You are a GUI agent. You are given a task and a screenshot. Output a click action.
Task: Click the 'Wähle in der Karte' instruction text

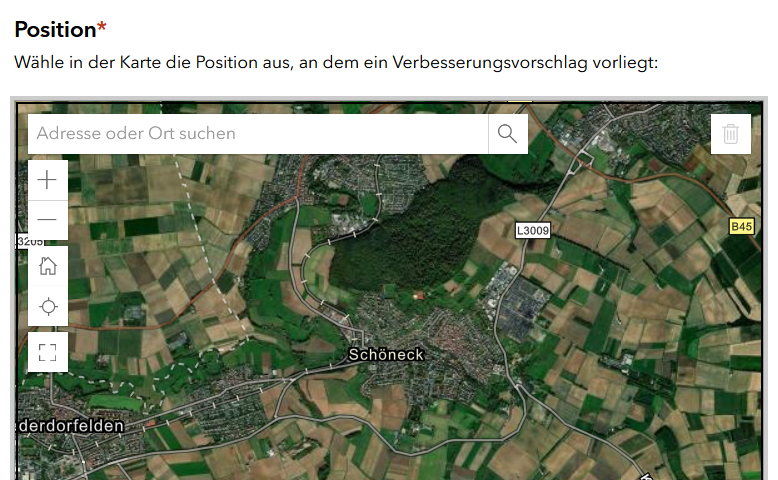(x=336, y=63)
